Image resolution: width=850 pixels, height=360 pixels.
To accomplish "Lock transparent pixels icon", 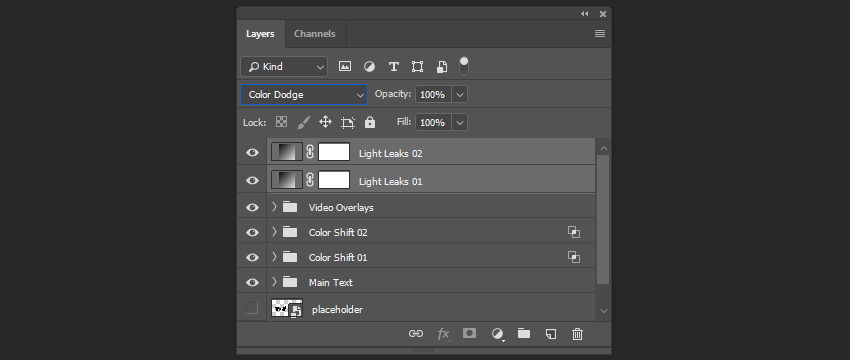I will pos(281,122).
